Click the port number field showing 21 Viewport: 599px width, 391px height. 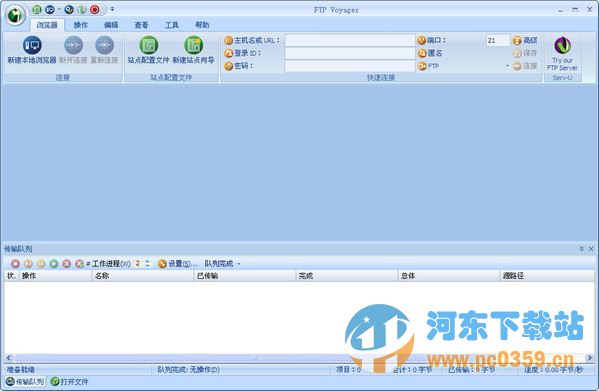point(498,40)
